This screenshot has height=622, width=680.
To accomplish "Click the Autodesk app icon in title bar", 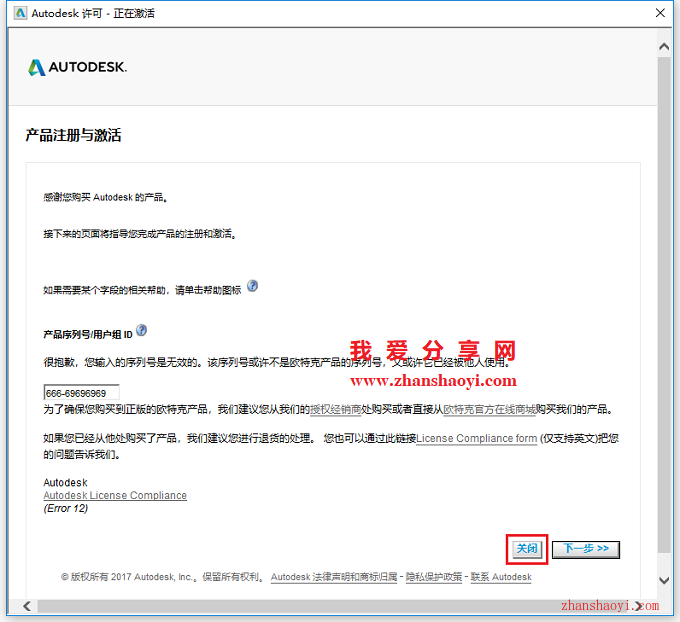I will click(x=20, y=13).
